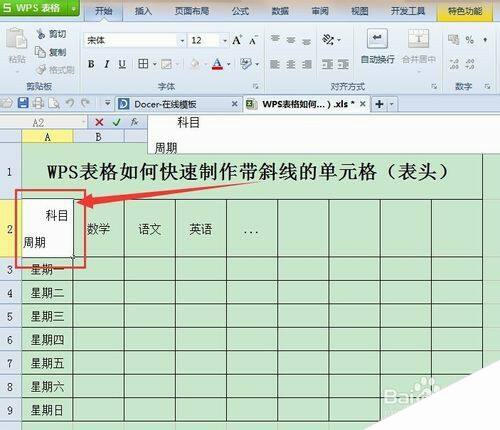Open the font name dropdown arrow

pos(182,41)
